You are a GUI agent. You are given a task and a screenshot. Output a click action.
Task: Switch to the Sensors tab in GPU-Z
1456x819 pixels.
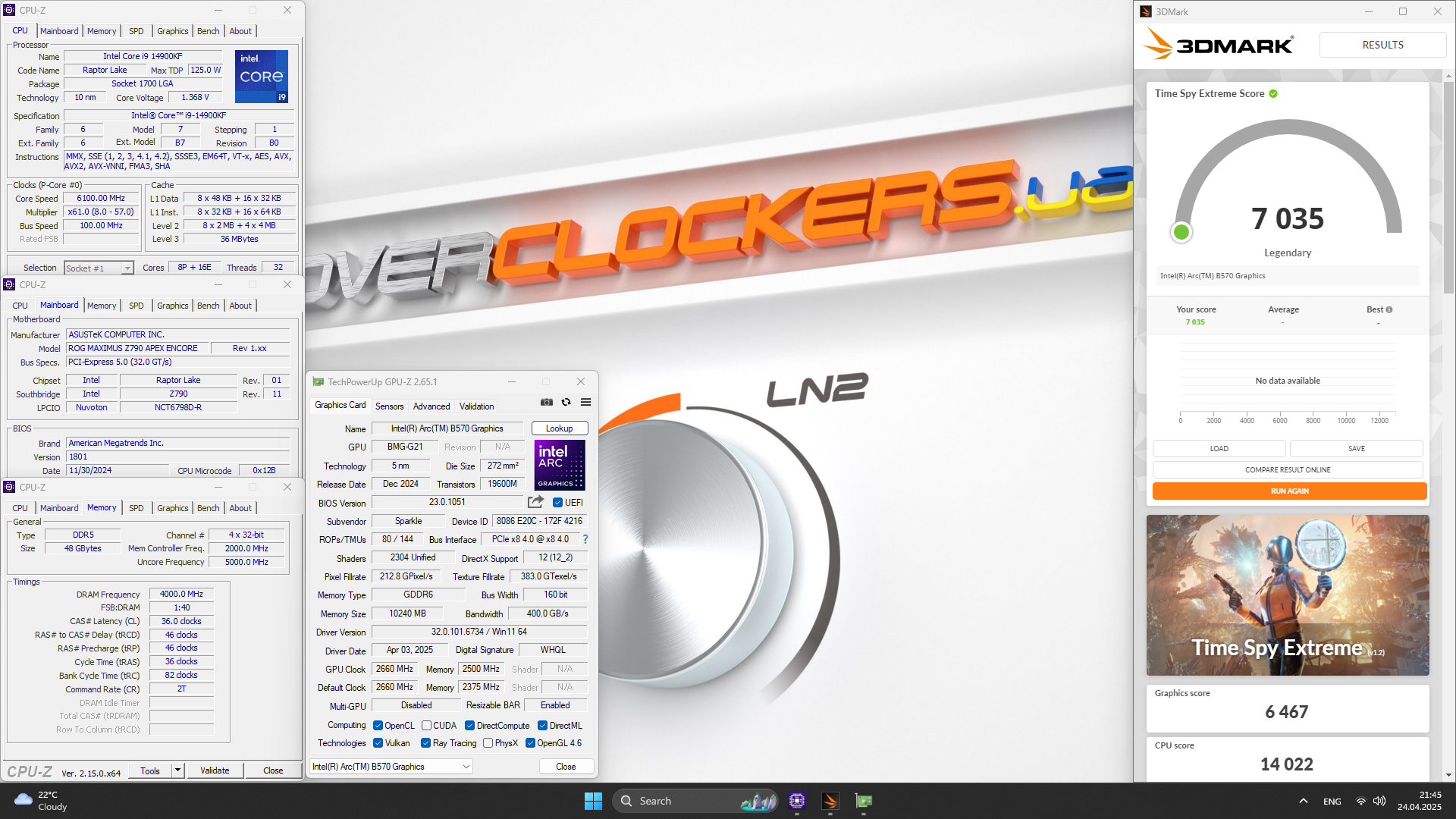pos(389,406)
